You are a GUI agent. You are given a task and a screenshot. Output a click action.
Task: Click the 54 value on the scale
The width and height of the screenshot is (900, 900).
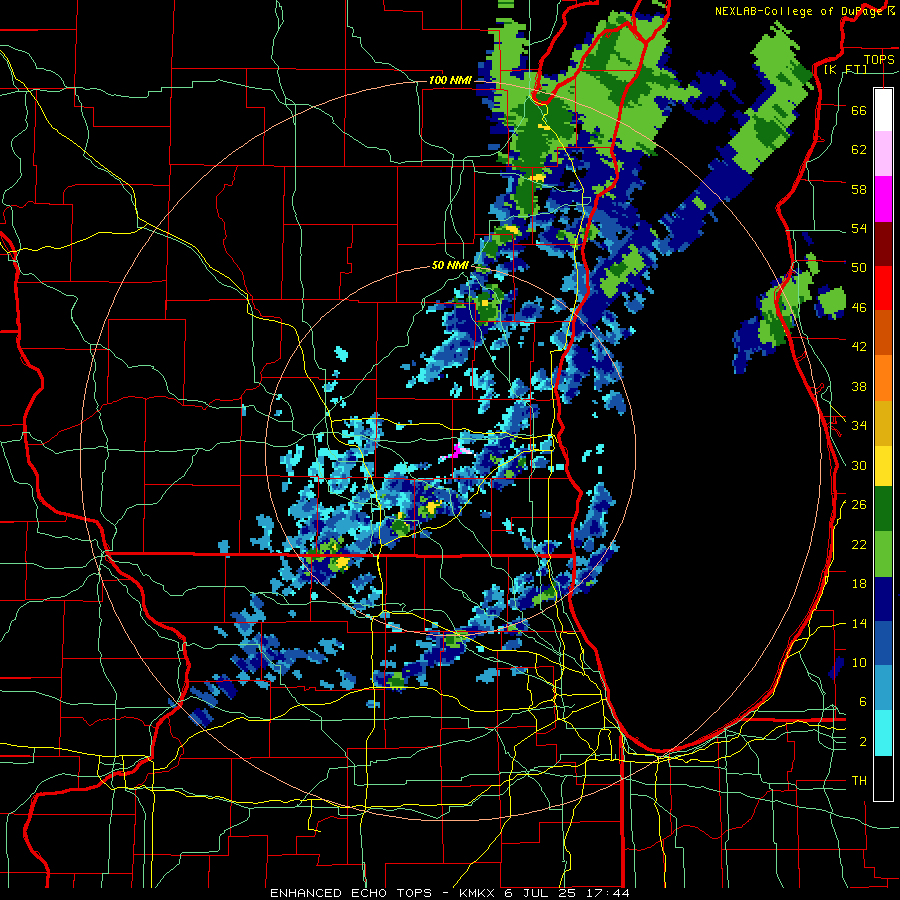[859, 228]
